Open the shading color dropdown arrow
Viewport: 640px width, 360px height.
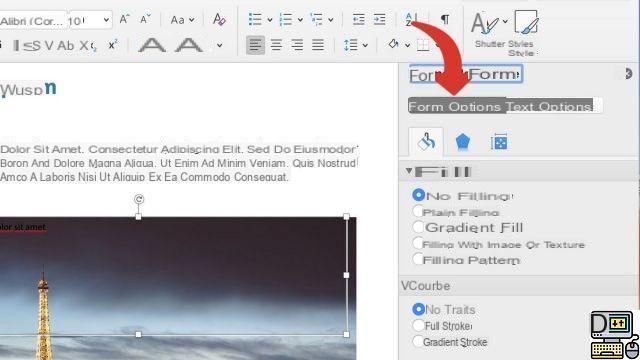[407, 45]
